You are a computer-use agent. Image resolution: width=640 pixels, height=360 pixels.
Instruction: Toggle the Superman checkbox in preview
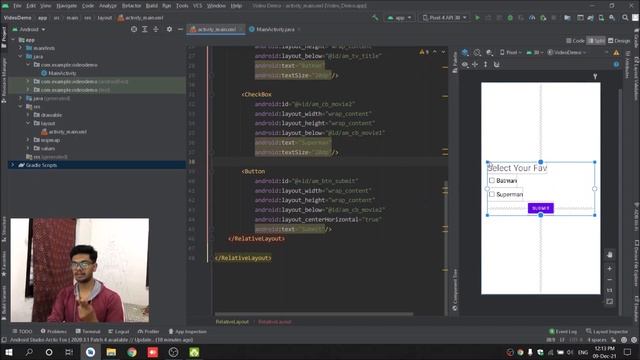click(492, 194)
